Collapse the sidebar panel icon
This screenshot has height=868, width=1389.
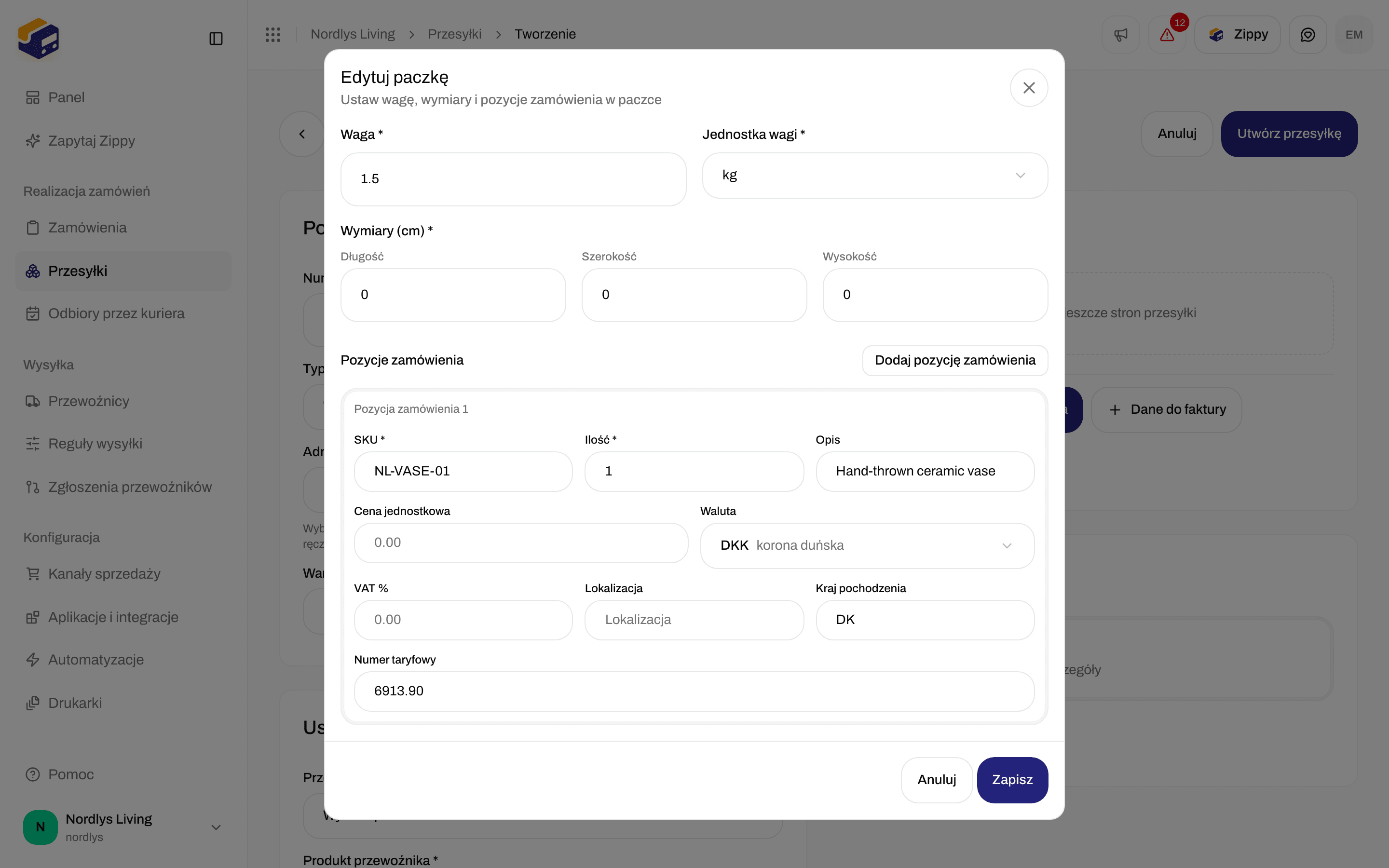216,39
